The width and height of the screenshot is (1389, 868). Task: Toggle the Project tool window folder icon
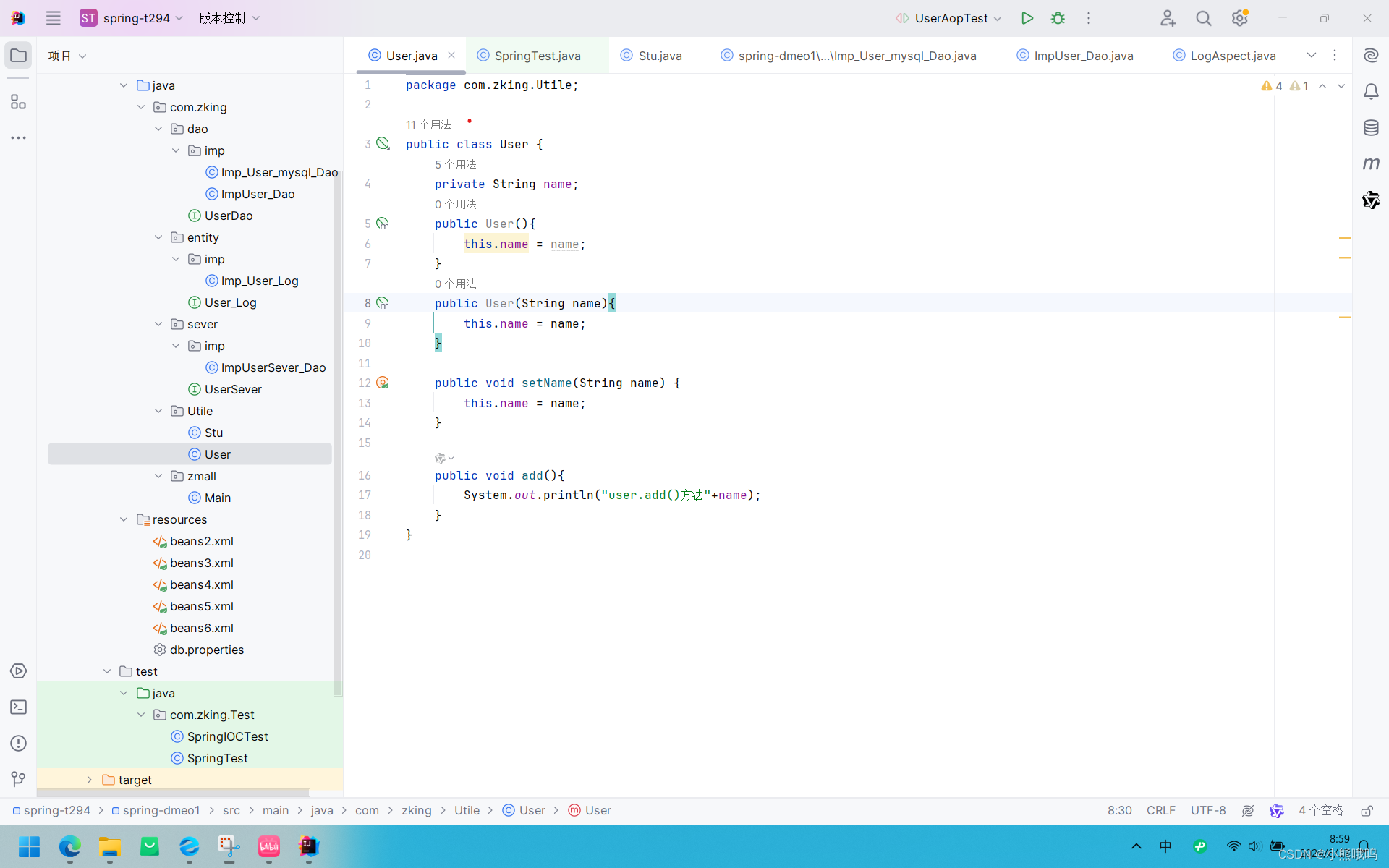pyautogui.click(x=19, y=56)
